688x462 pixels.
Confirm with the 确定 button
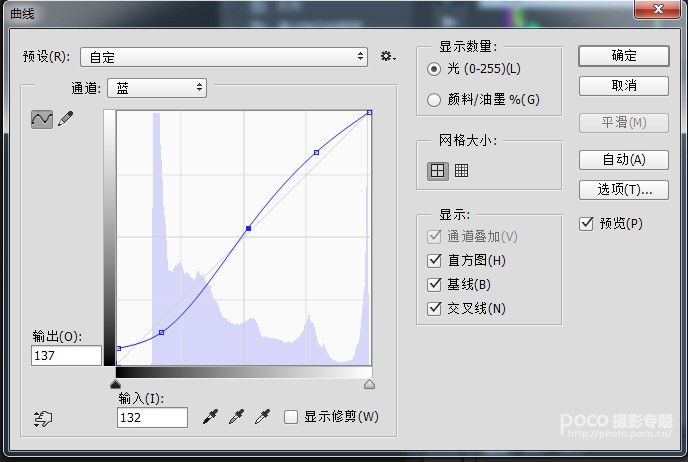624,56
